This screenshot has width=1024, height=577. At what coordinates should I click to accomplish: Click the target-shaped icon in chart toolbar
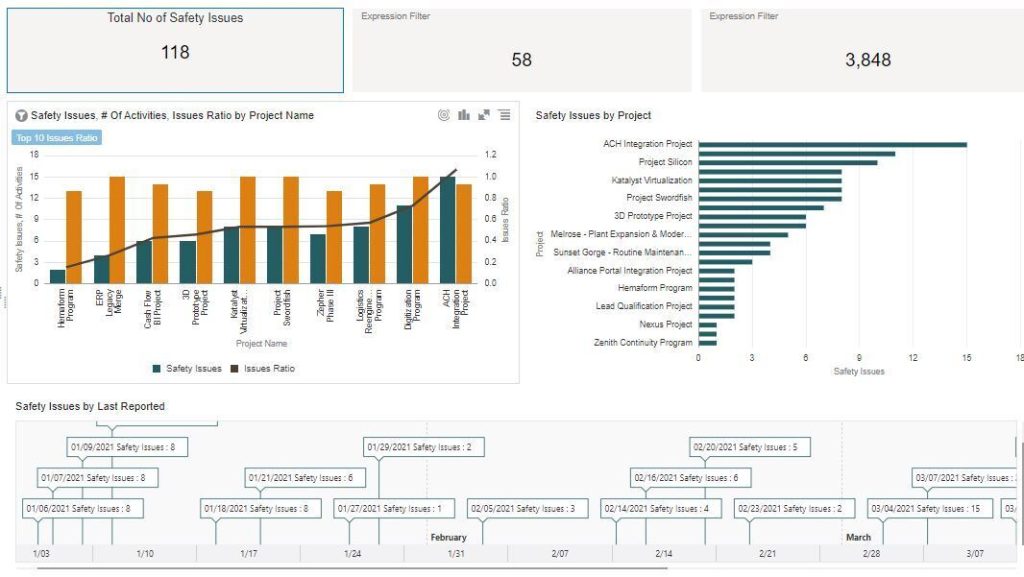(x=444, y=115)
